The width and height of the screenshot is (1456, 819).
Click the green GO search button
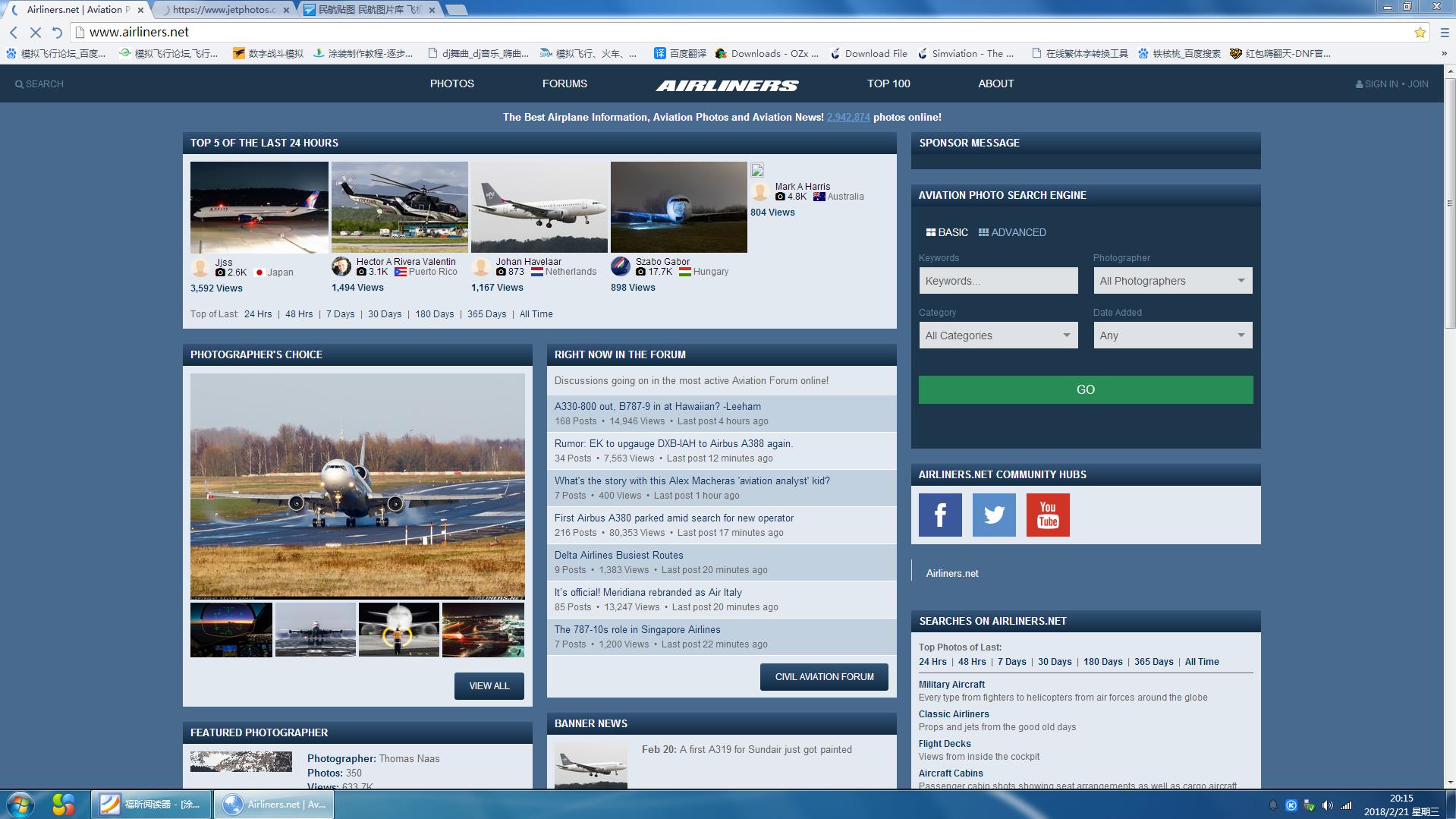click(1086, 389)
